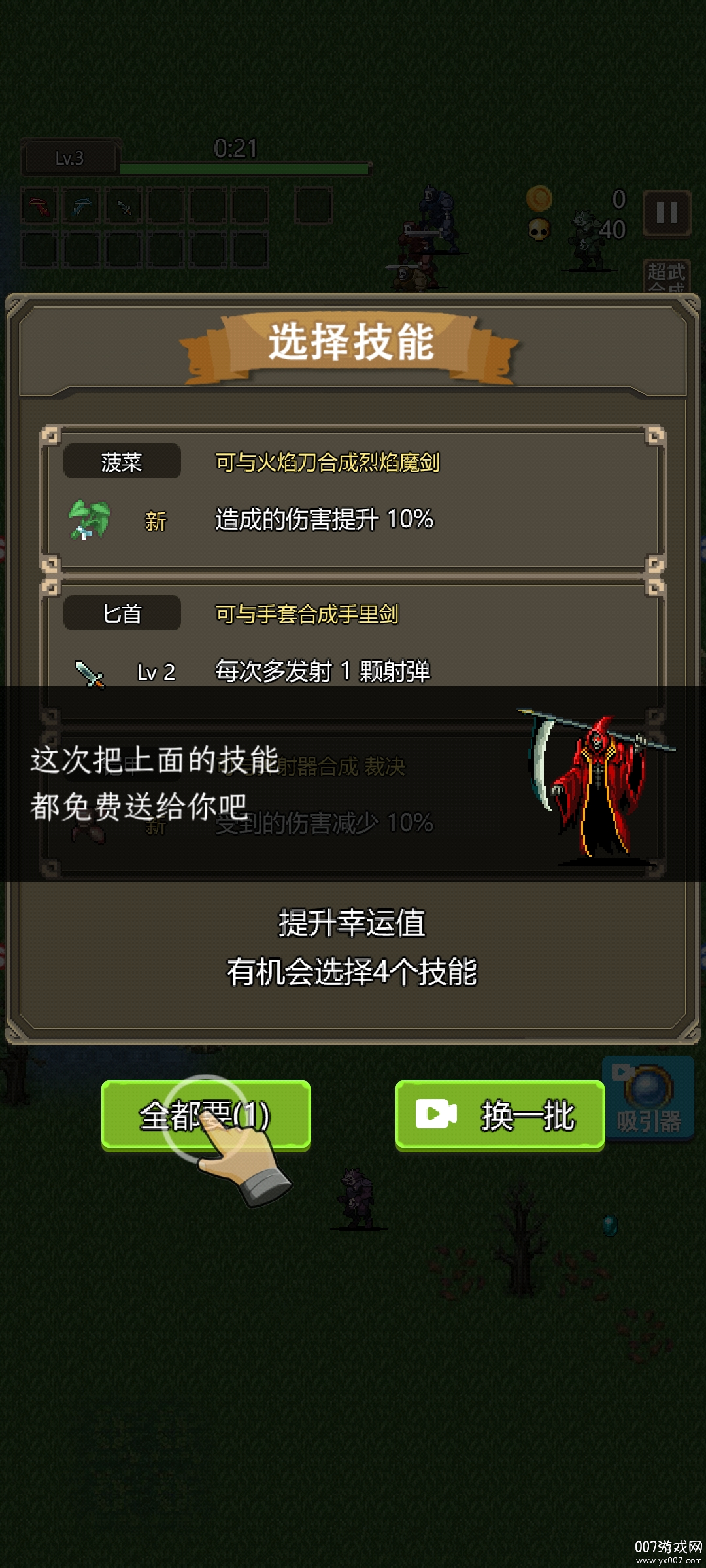Image resolution: width=706 pixels, height=1568 pixels.
Task: Click the 换一批 refresh button
Action: (x=500, y=1115)
